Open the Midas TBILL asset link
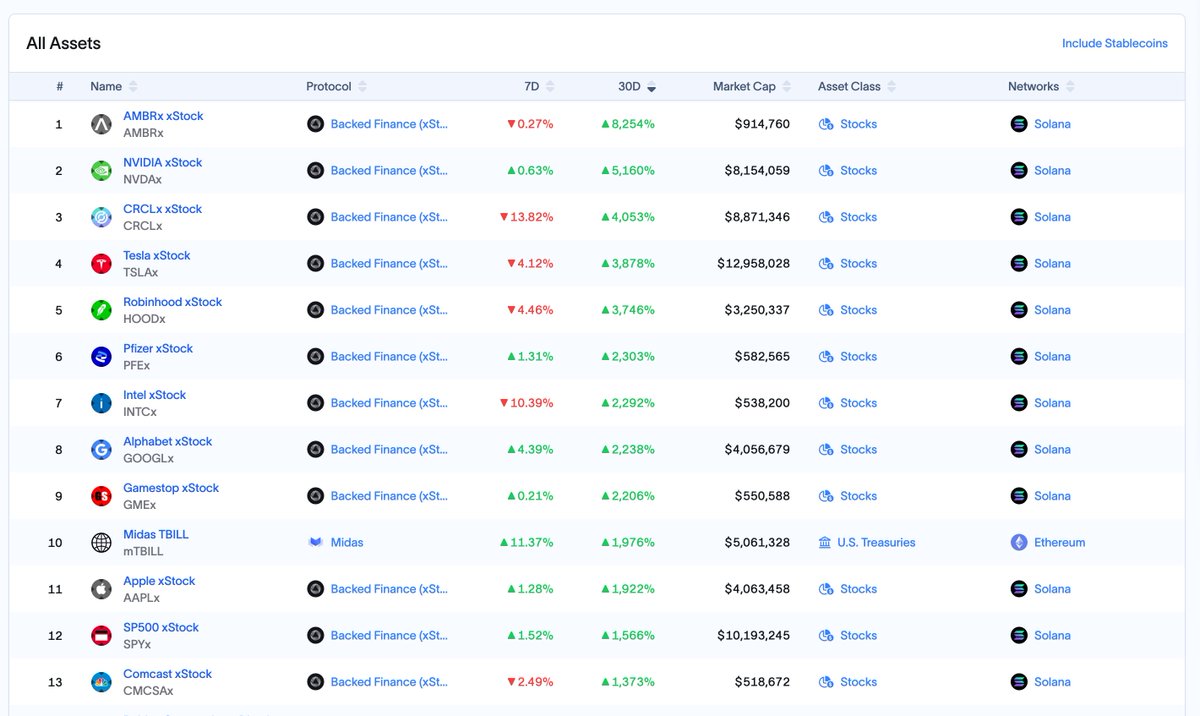Image resolution: width=1200 pixels, height=716 pixels. pos(155,534)
